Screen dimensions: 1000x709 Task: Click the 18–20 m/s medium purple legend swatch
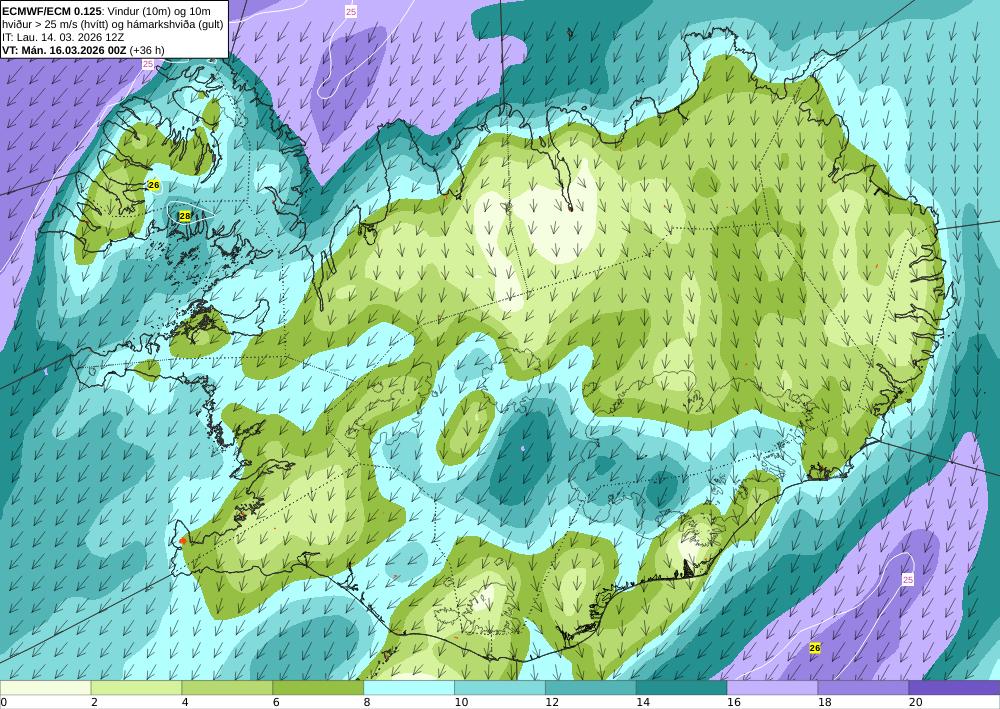point(863,688)
